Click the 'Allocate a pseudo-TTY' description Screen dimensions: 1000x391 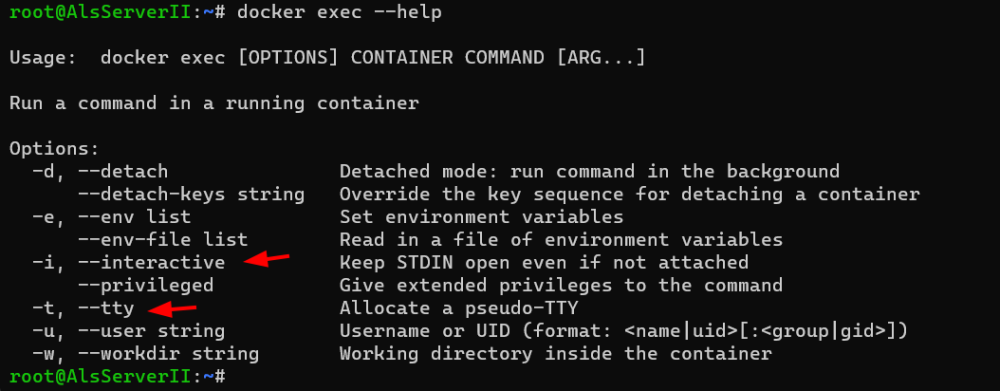coord(459,308)
